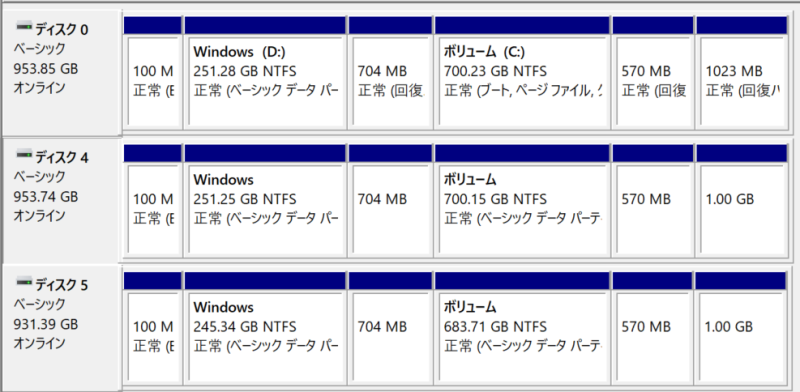Select Disk 5 Windows 245.34 GB partition

click(x=265, y=328)
